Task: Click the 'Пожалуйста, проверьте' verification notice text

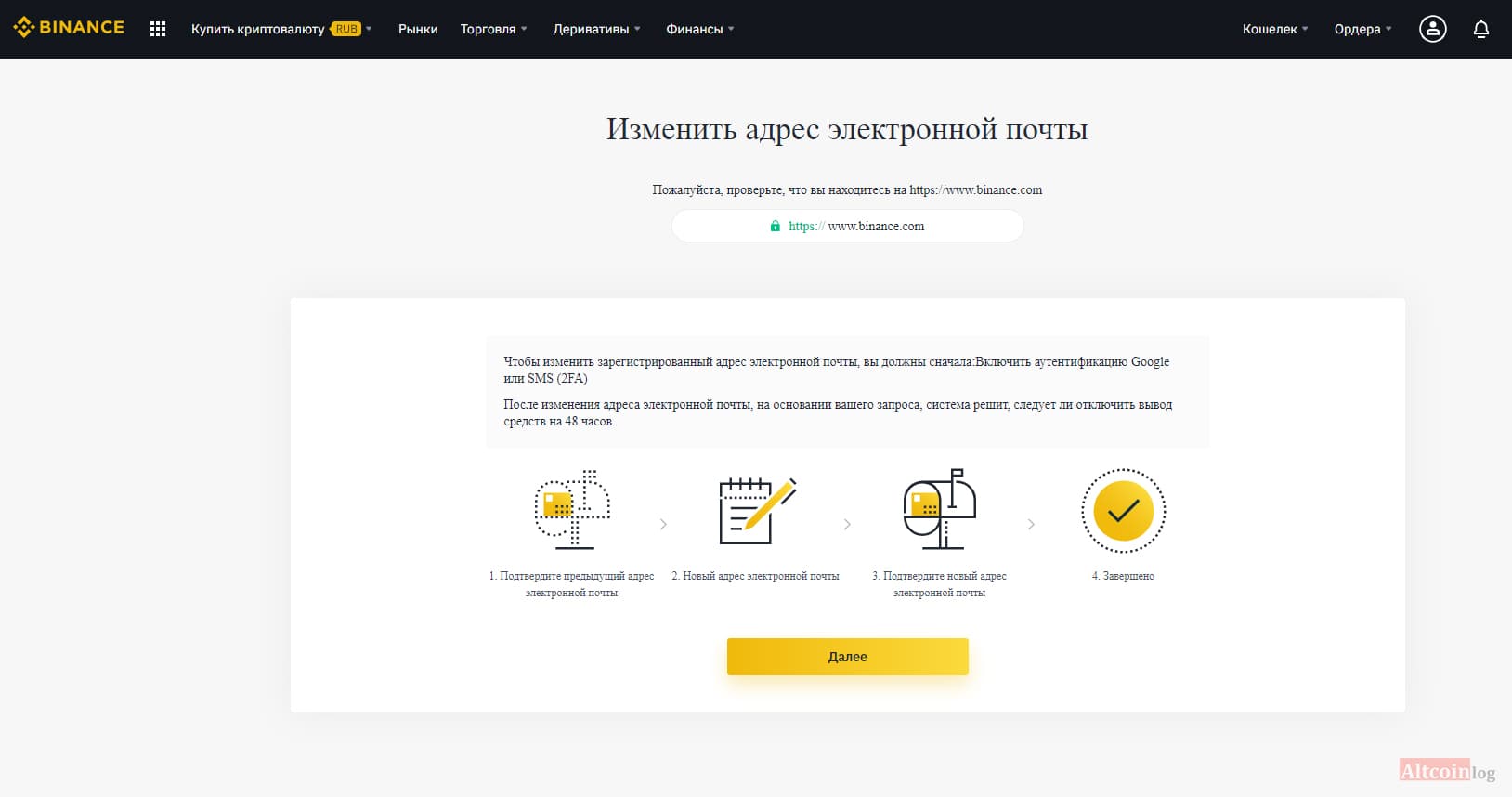Action: click(847, 189)
